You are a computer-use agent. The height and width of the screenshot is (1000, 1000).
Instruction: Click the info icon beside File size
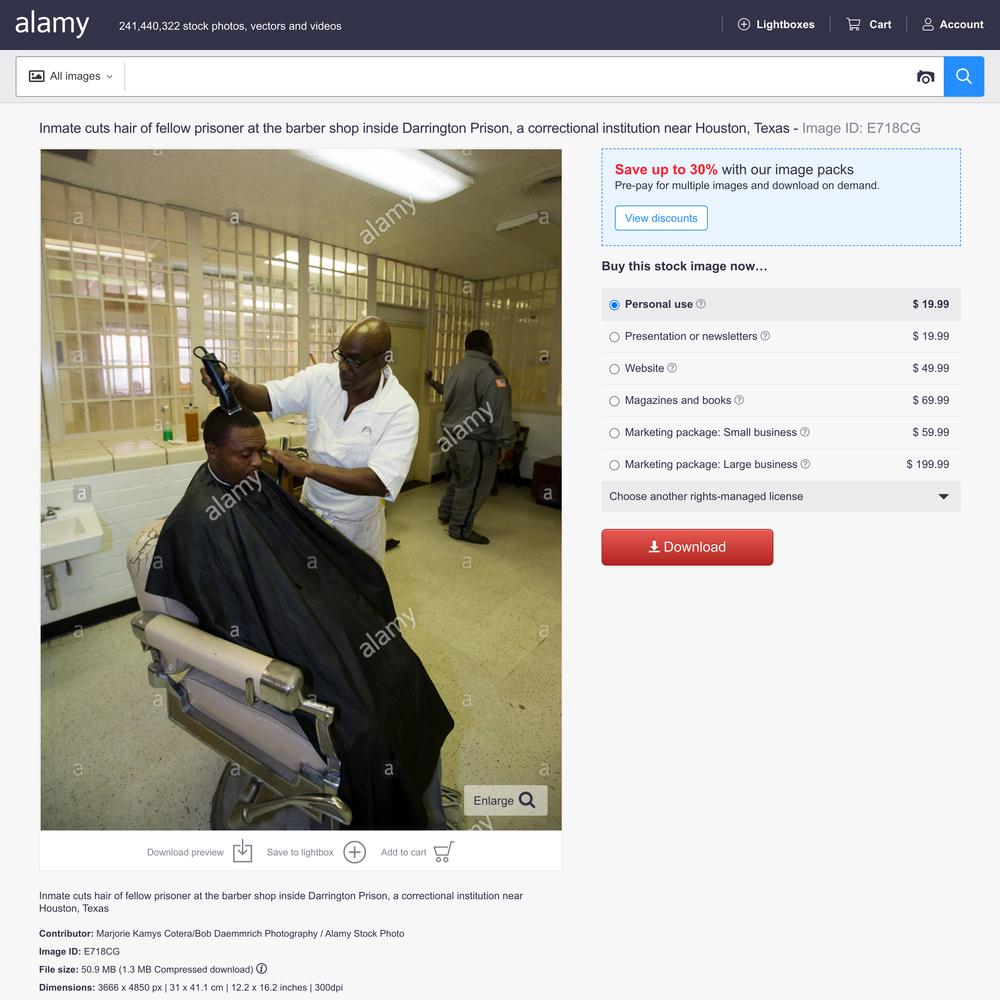click(x=261, y=969)
